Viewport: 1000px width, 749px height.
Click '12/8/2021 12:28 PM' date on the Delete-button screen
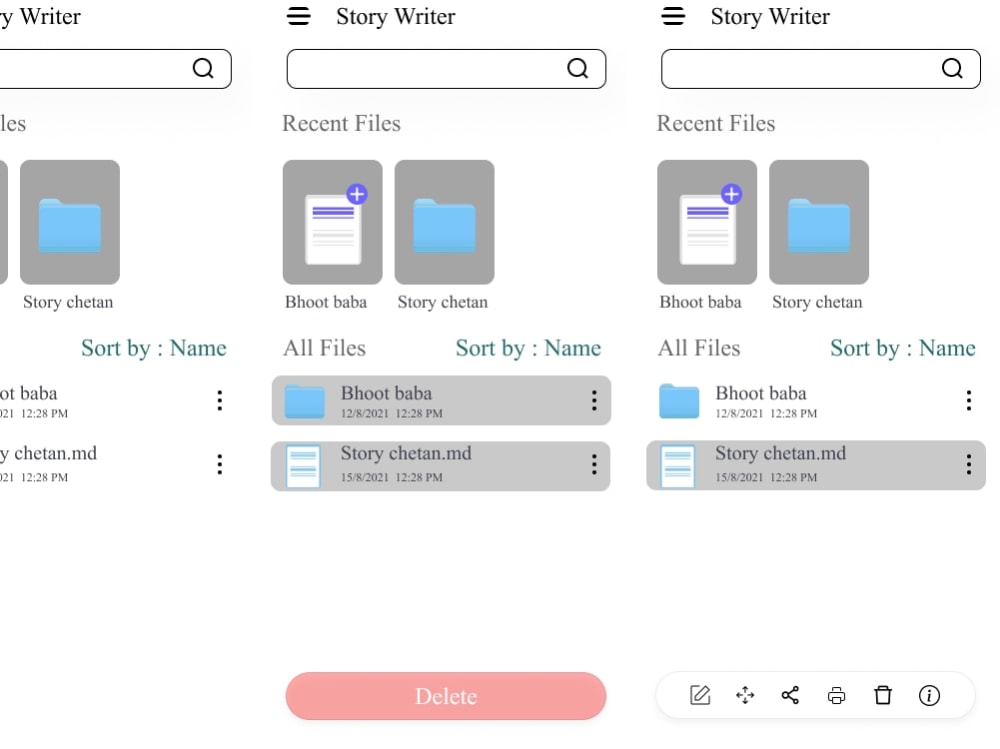tap(392, 413)
